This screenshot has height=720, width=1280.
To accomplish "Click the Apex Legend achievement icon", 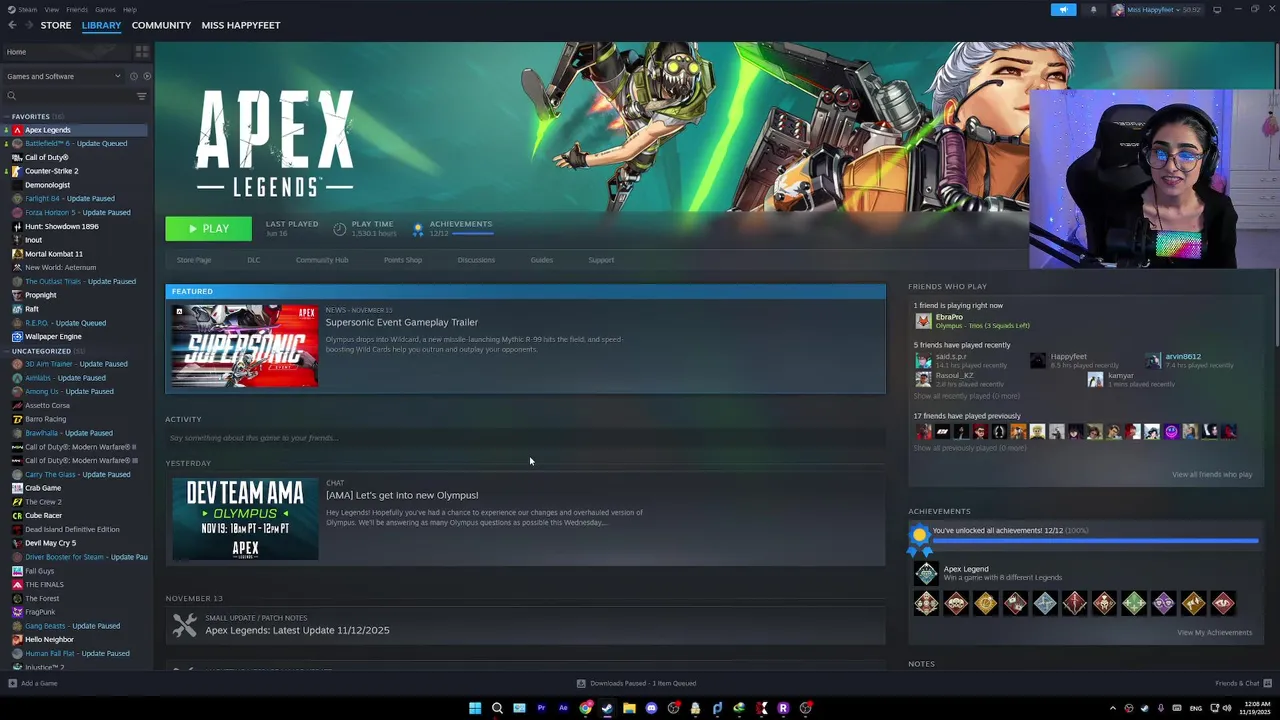I will point(926,573).
